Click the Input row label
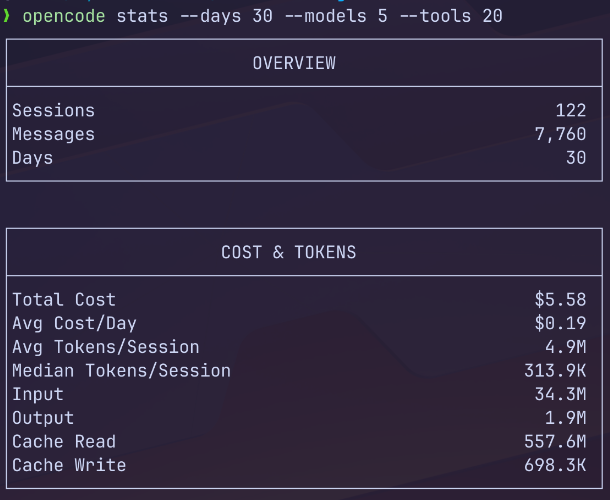The width and height of the screenshot is (610, 500). tap(38, 395)
